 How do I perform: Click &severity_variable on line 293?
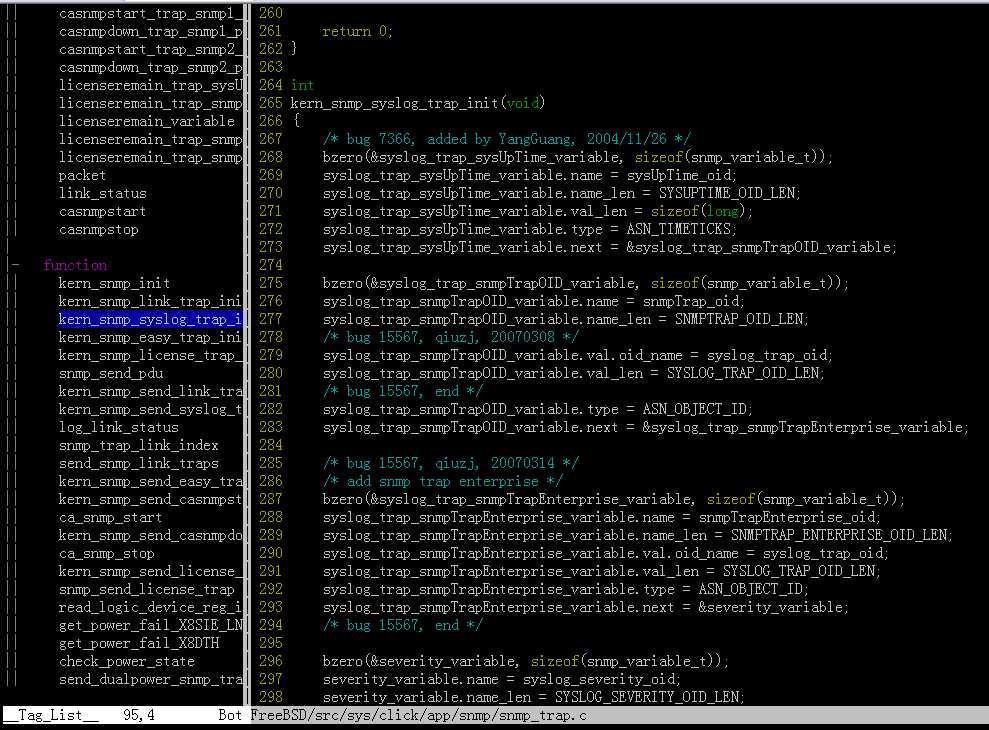[x=770, y=607]
